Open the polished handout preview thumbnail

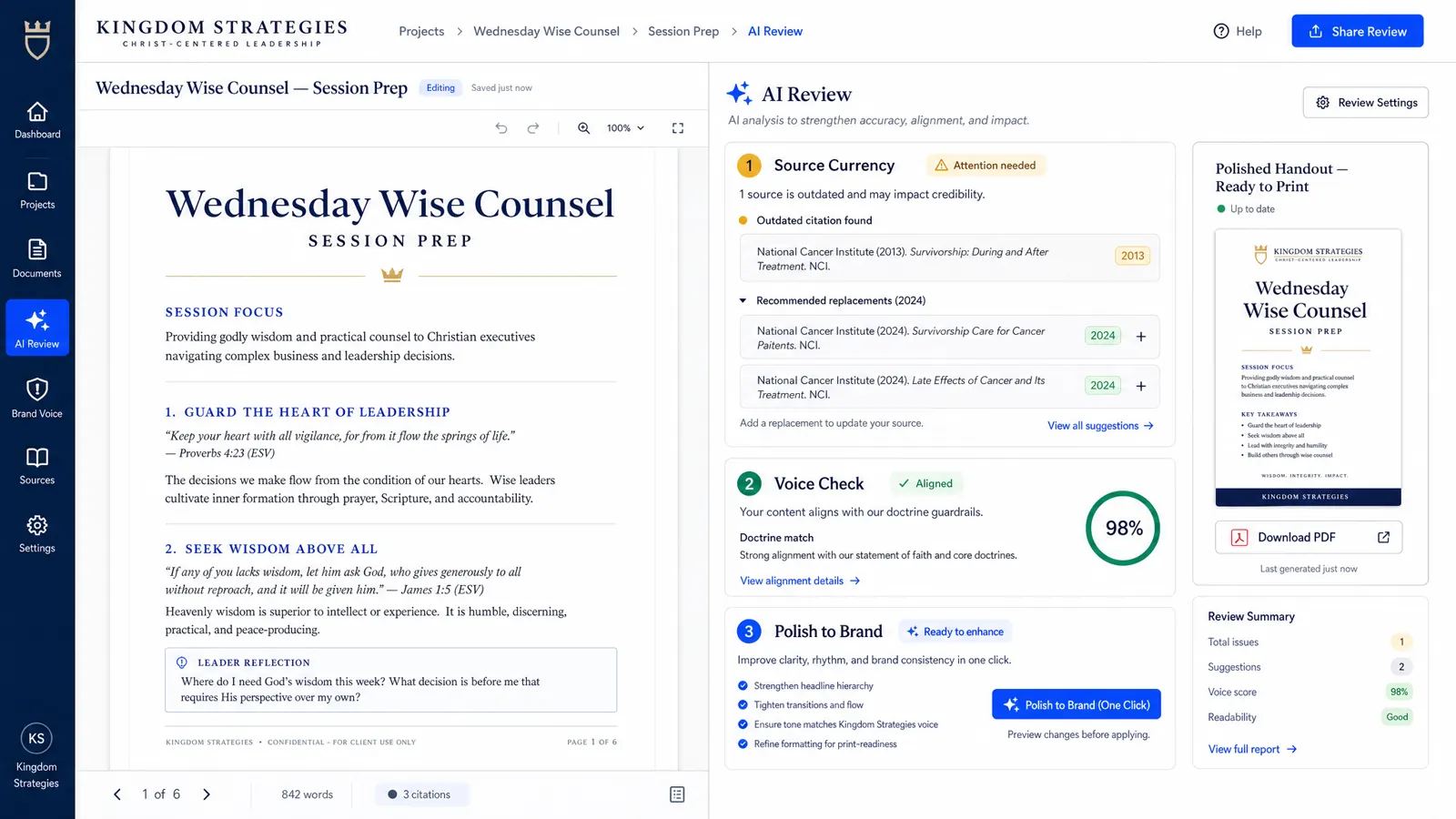[1309, 368]
